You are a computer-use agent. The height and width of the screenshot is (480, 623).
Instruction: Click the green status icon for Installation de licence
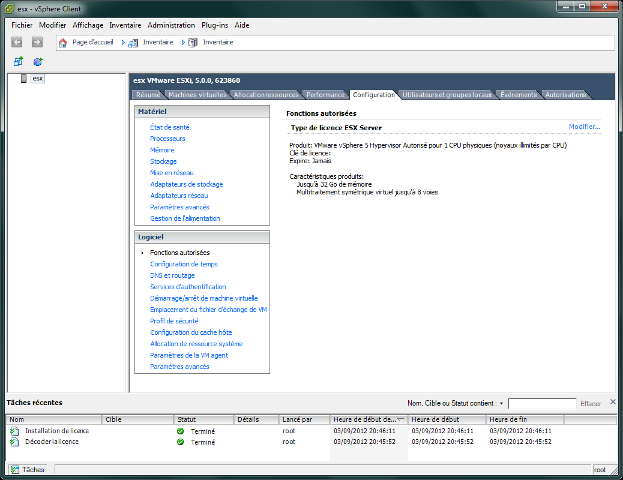tap(180, 431)
